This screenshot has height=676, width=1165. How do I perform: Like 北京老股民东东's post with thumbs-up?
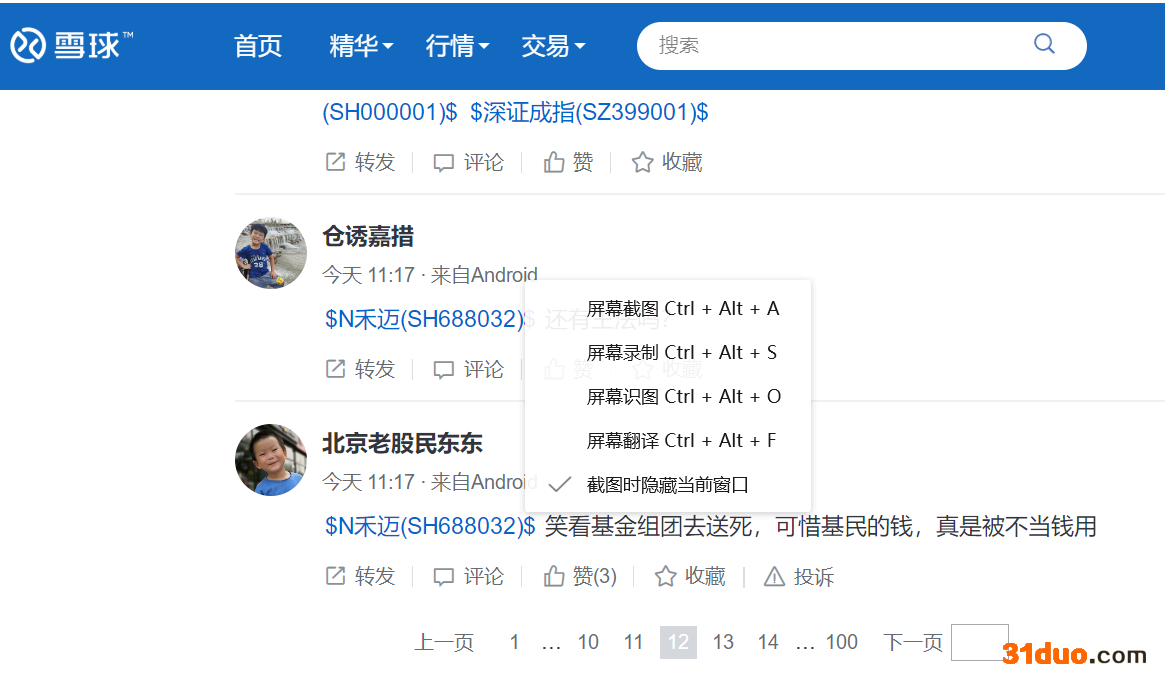coord(554,577)
